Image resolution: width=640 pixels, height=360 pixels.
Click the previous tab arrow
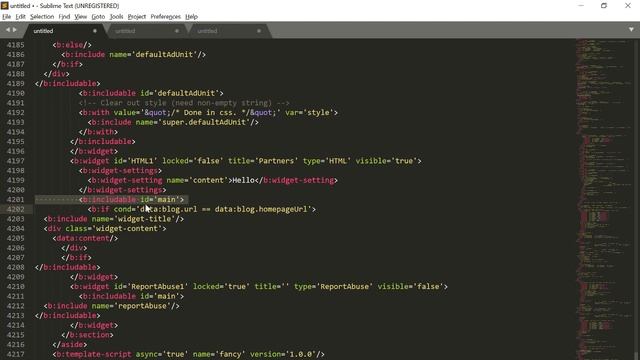click(7, 30)
